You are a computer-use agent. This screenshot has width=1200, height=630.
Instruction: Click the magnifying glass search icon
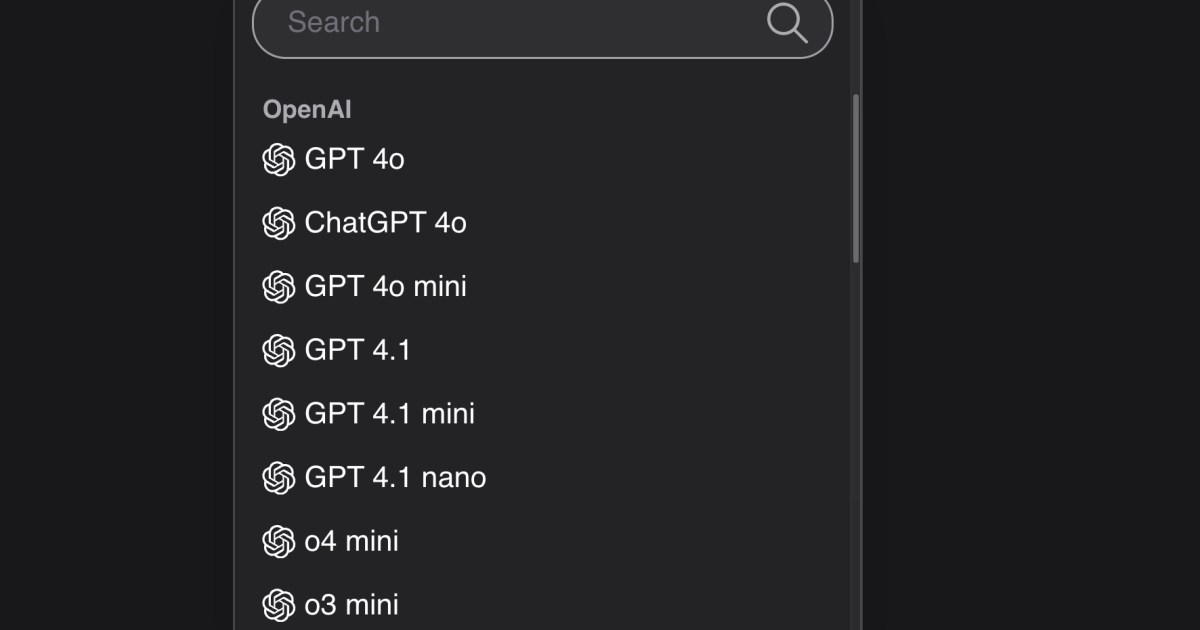pyautogui.click(x=787, y=23)
